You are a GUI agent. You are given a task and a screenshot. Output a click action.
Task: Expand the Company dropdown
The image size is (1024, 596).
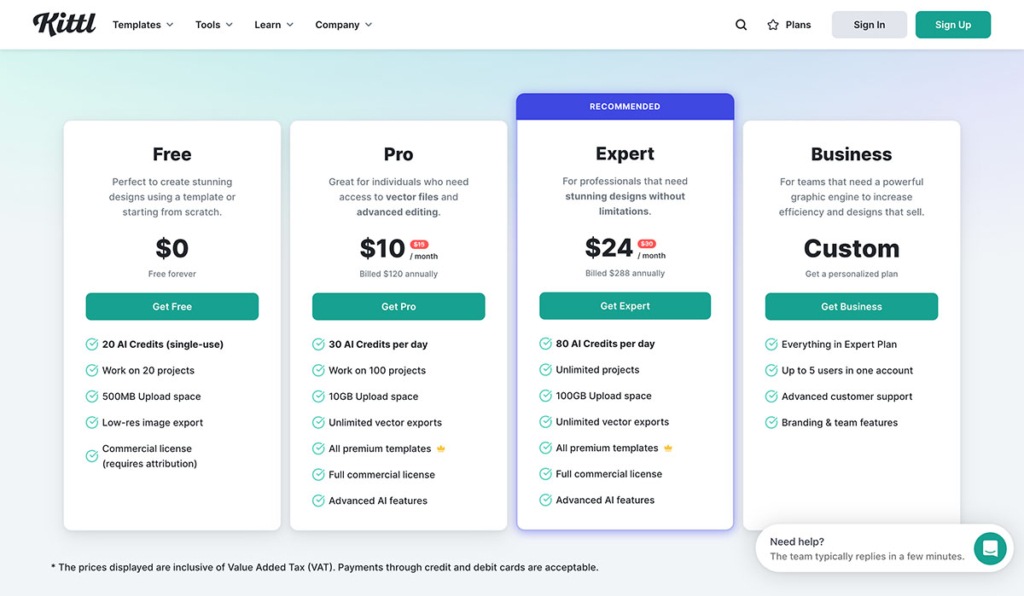(x=342, y=24)
